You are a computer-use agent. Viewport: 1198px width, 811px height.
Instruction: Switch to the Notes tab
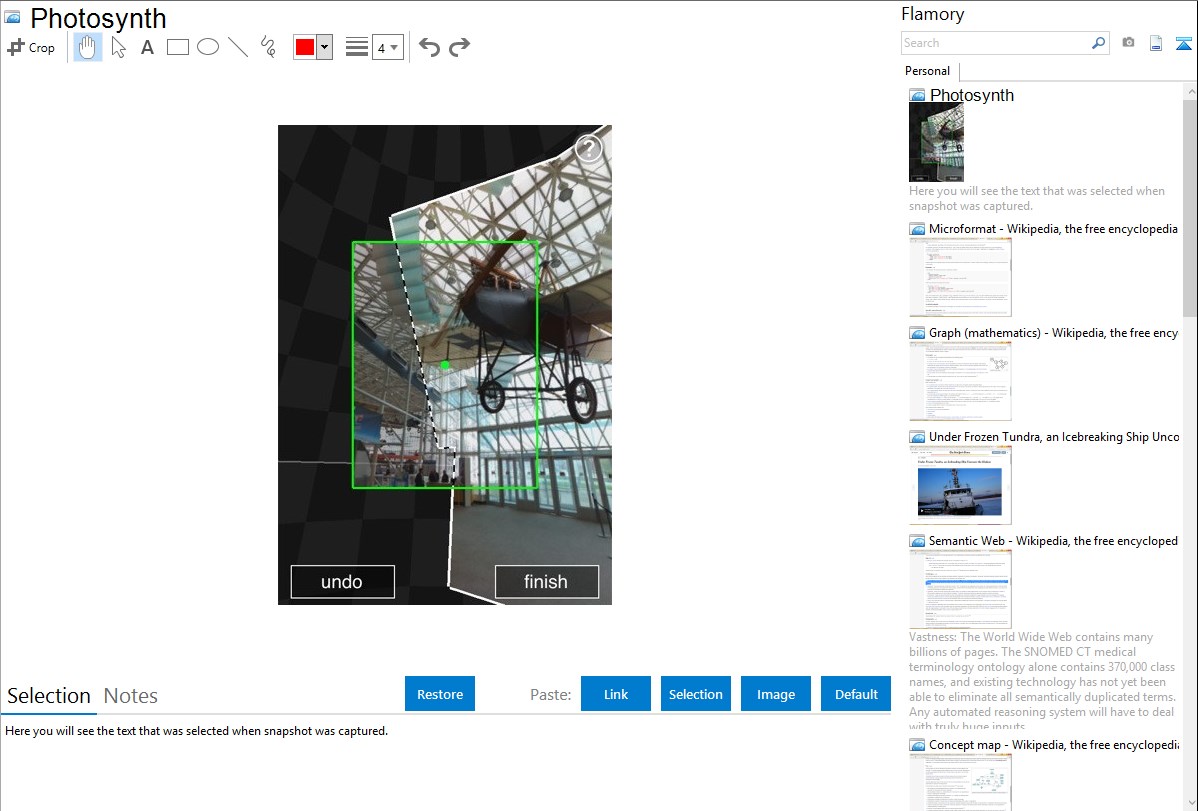click(x=131, y=696)
